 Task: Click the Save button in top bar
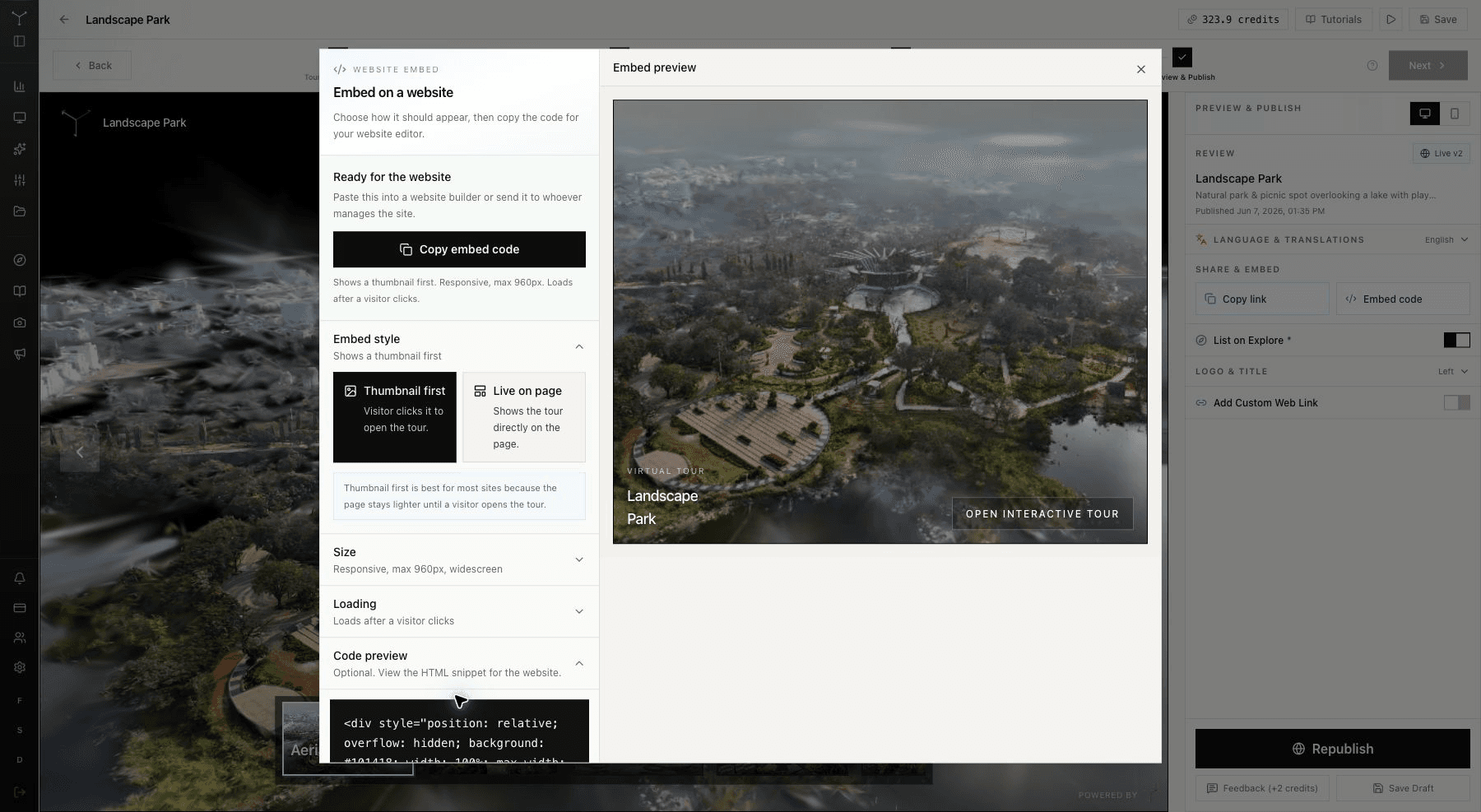click(1437, 20)
